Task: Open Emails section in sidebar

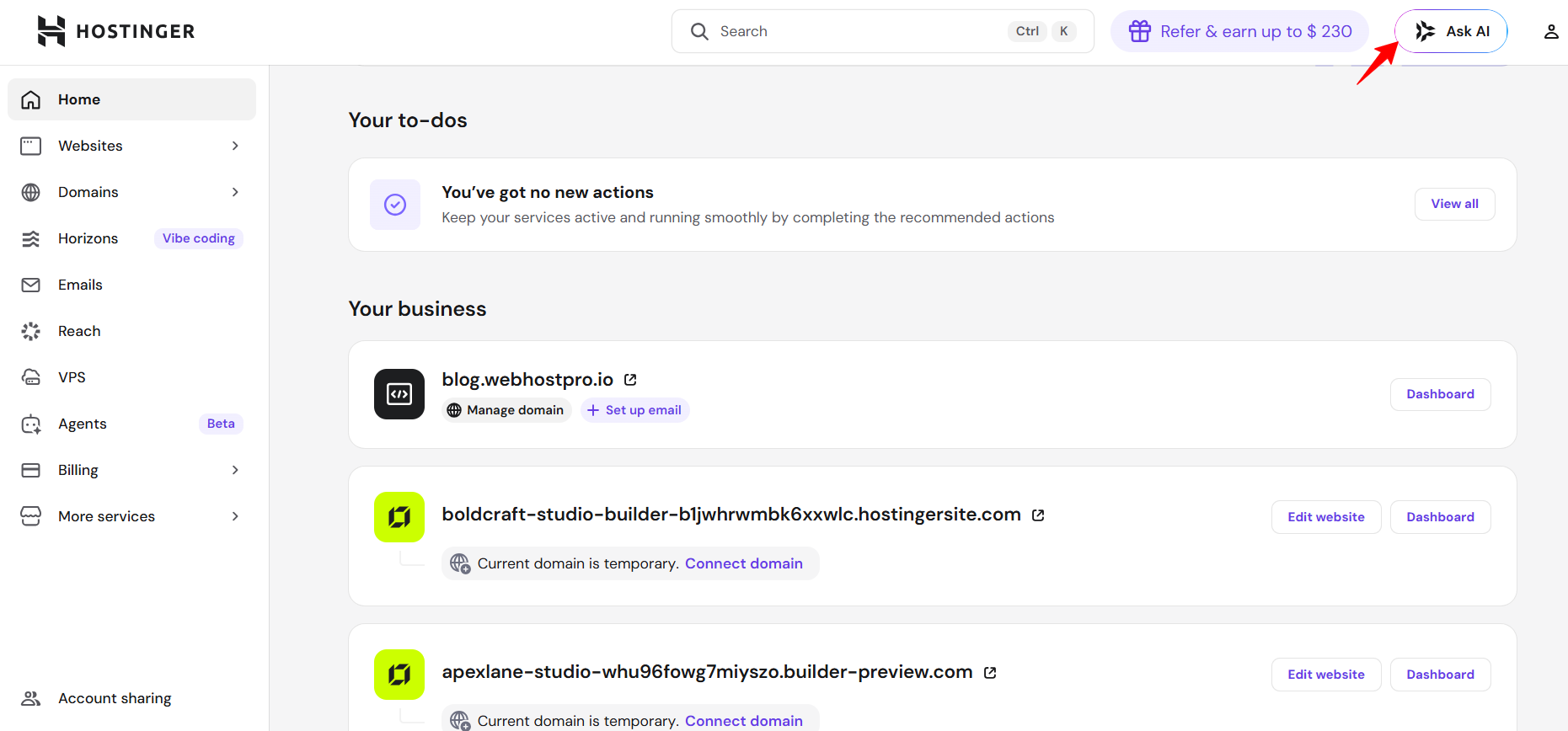Action: [131, 285]
